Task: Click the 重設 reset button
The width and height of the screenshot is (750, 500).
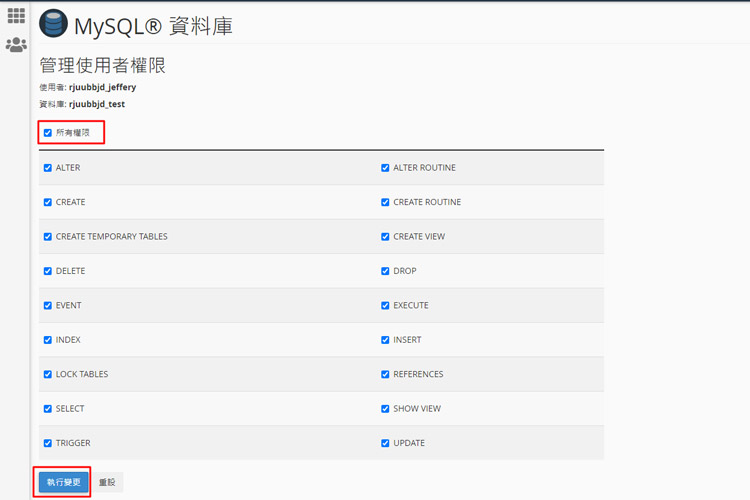Action: (107, 482)
